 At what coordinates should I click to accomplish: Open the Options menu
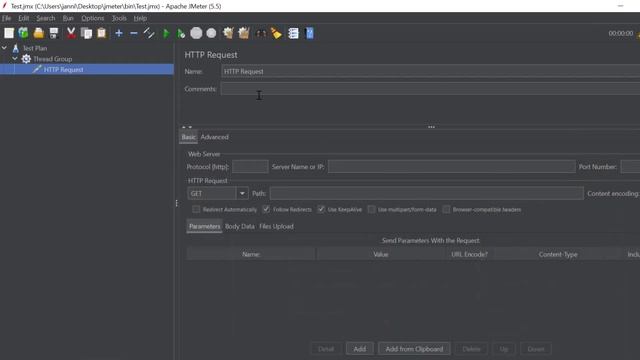click(x=93, y=18)
